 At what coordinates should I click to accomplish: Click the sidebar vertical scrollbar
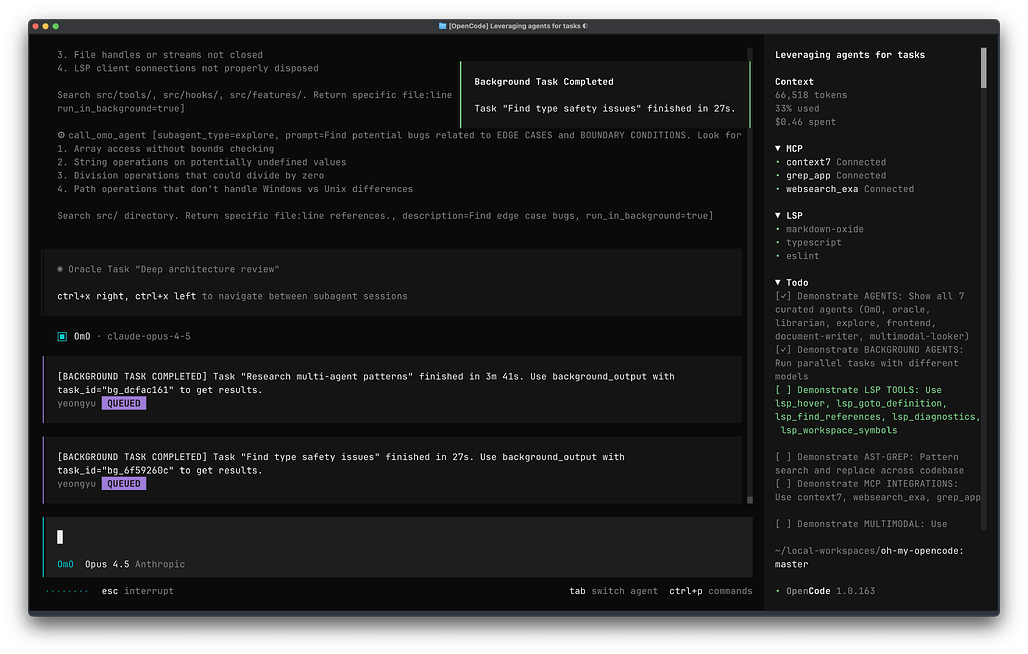(984, 70)
